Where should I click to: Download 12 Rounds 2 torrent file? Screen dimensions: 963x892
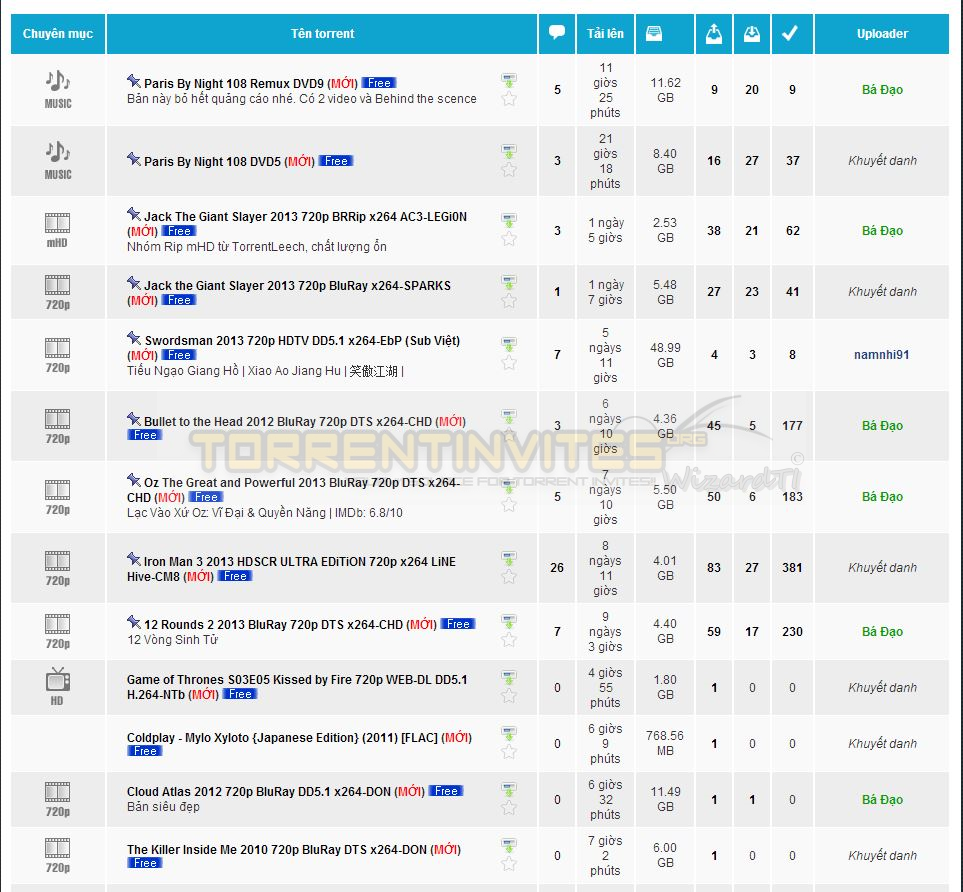(509, 621)
